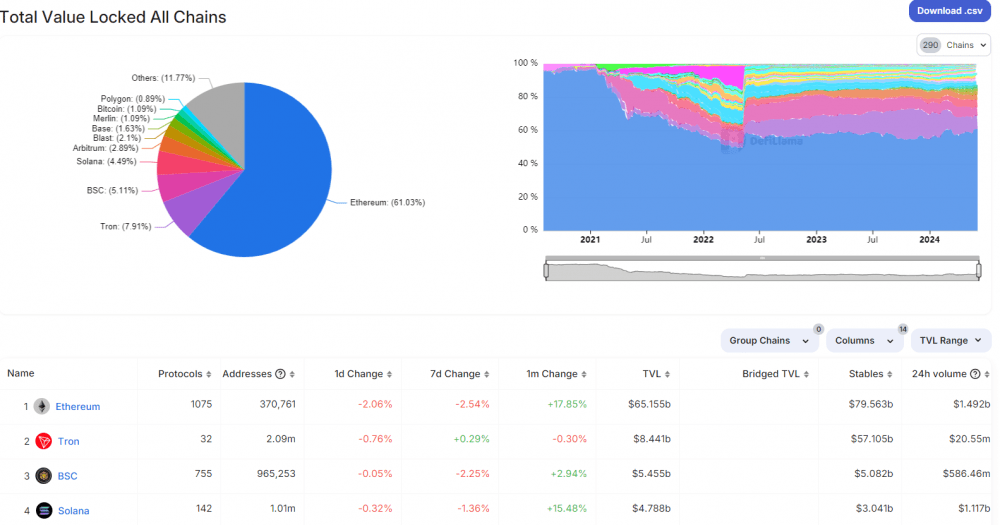
Task: Click BSC TVL value $5.455b
Action: click(651, 473)
